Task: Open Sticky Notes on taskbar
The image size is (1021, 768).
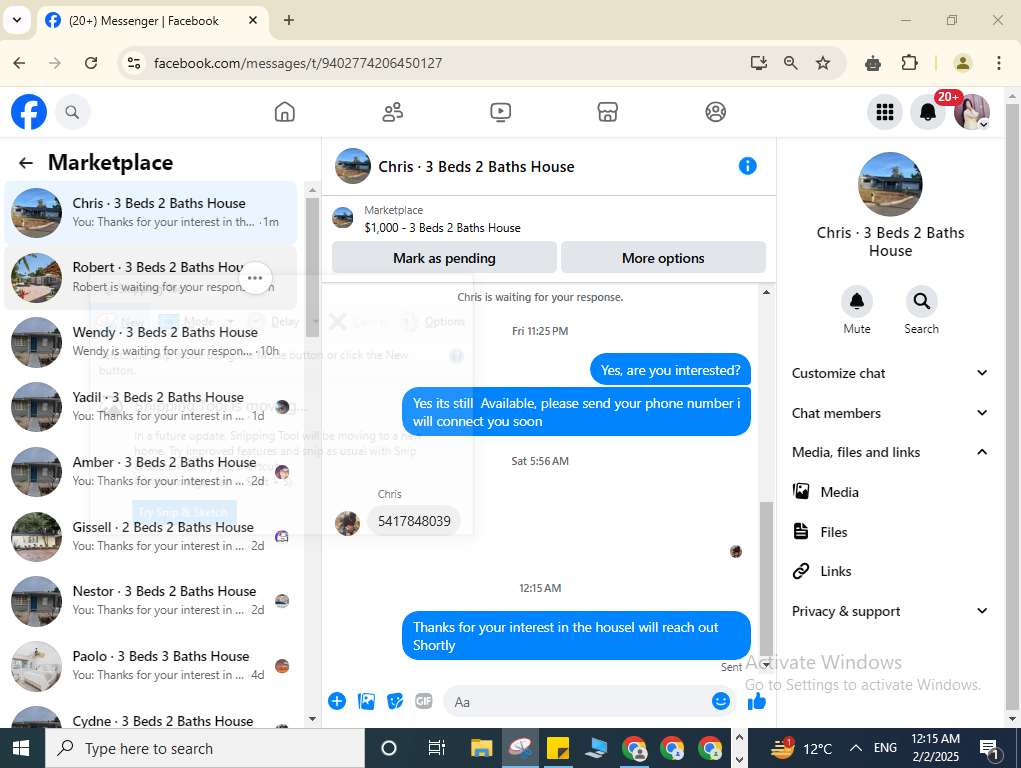Action: tap(558, 748)
